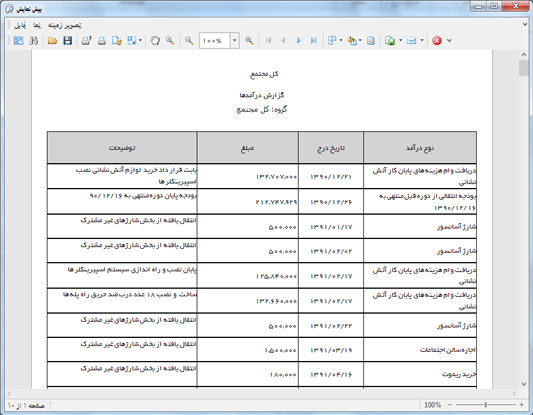Click the quick print icon

[x=102, y=41]
